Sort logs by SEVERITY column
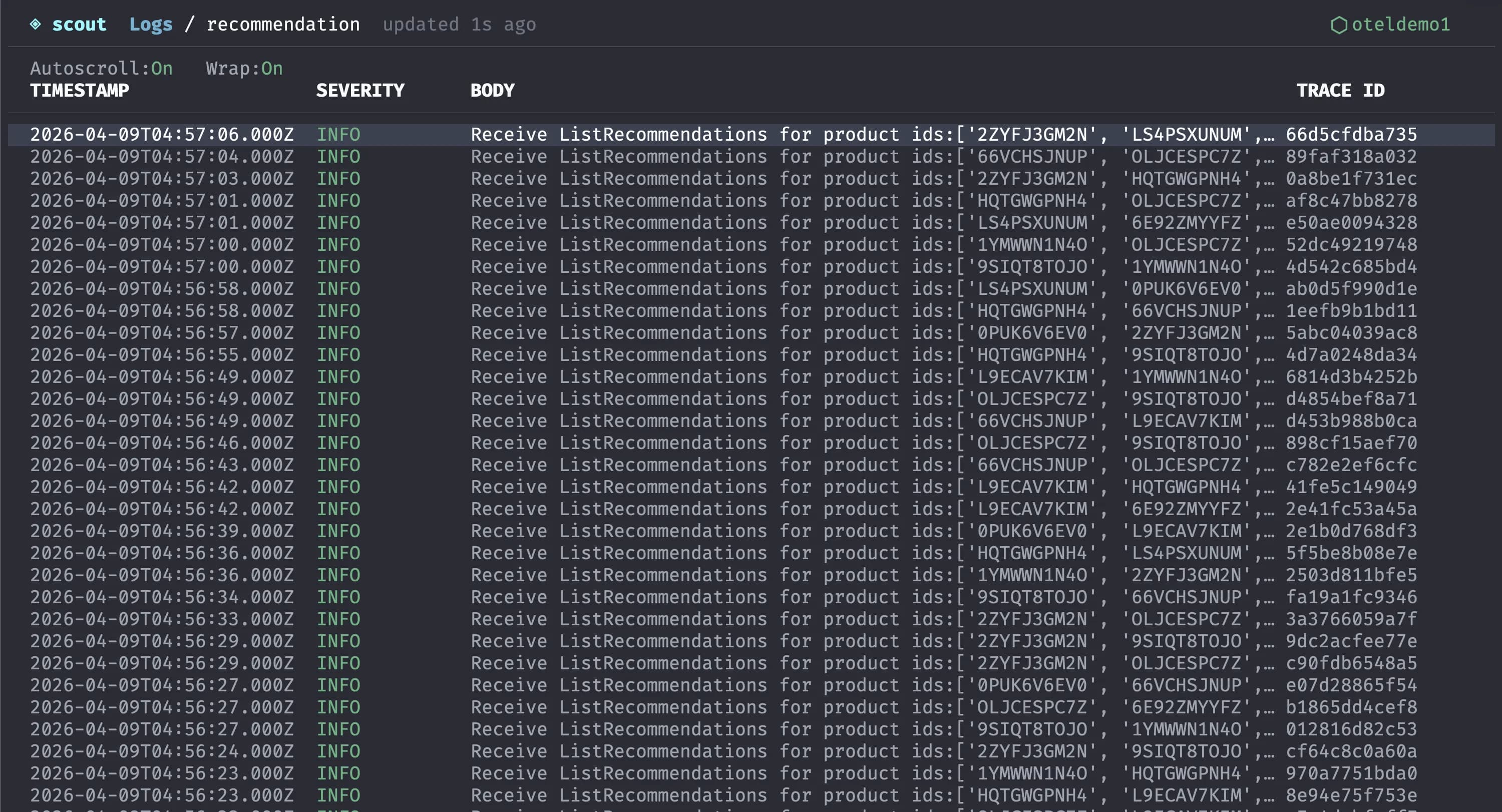 360,90
